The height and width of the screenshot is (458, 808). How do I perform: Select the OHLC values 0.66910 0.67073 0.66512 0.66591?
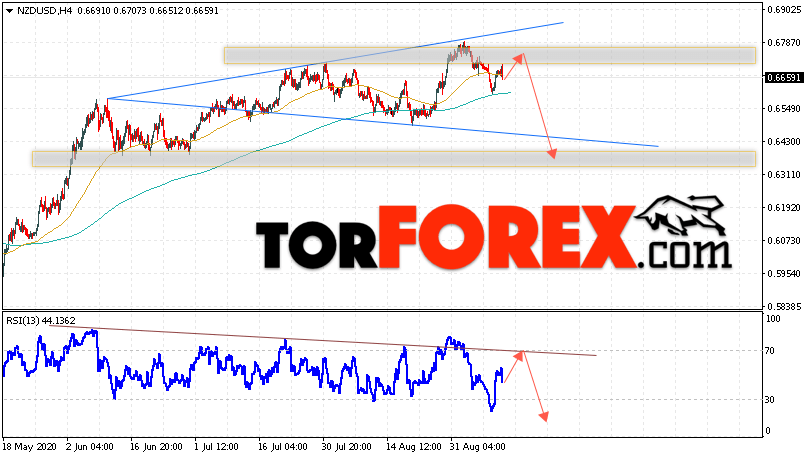click(148, 11)
